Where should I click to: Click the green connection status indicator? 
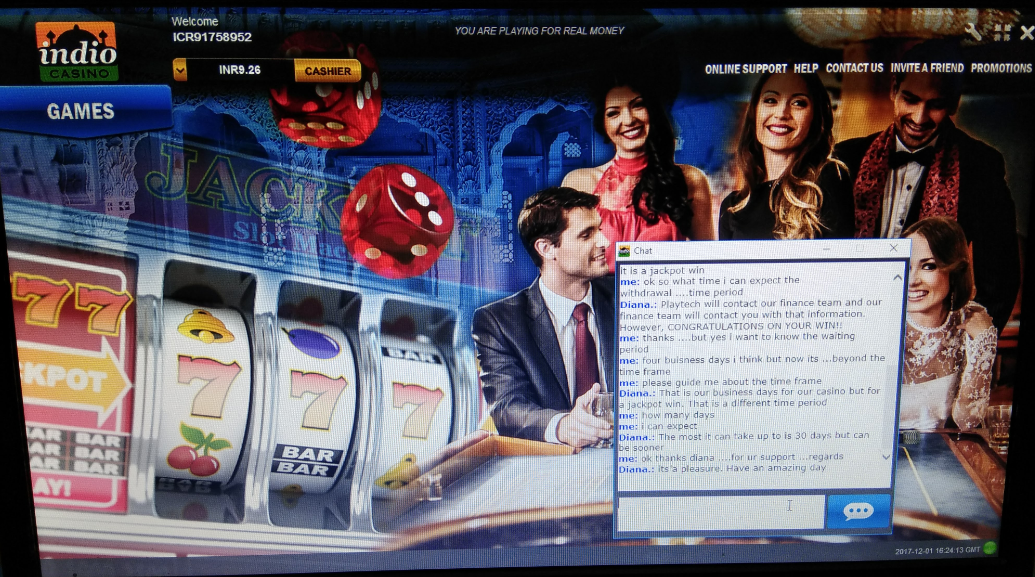click(x=990, y=548)
